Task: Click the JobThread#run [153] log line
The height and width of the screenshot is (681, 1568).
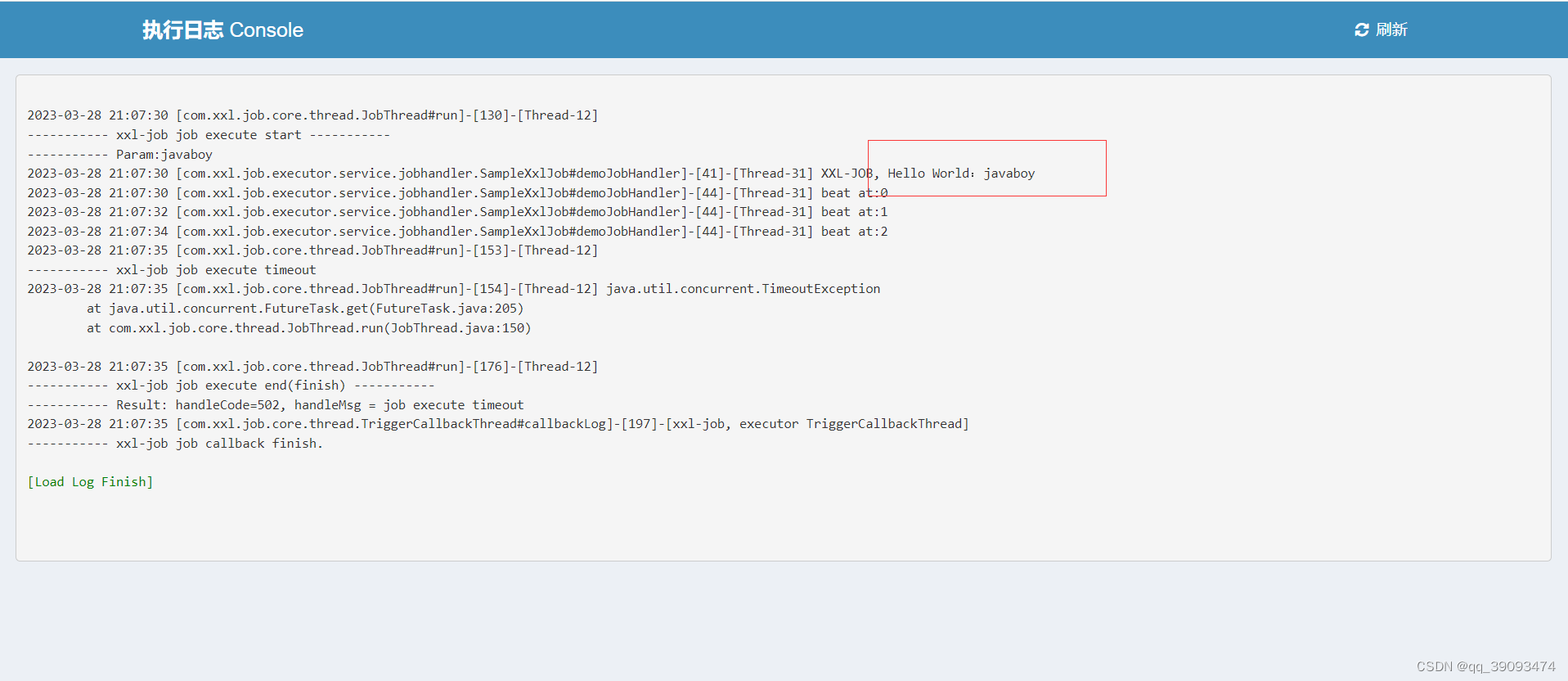Action: tap(312, 250)
